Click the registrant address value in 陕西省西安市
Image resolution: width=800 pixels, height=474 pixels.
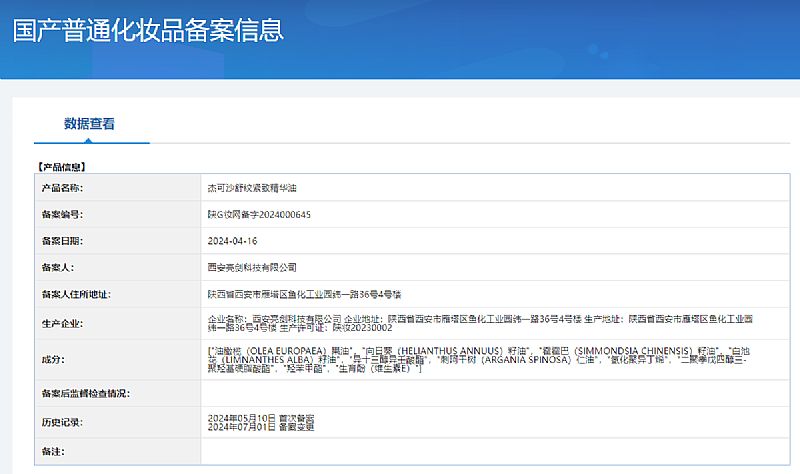tap(304, 294)
